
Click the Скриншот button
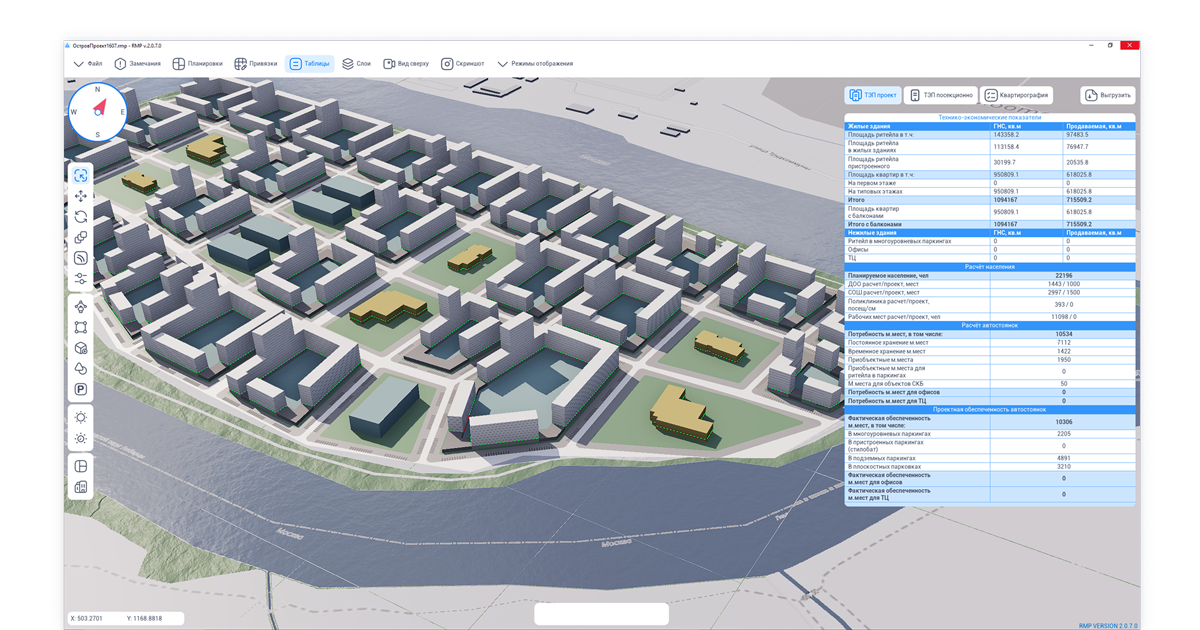click(x=463, y=63)
